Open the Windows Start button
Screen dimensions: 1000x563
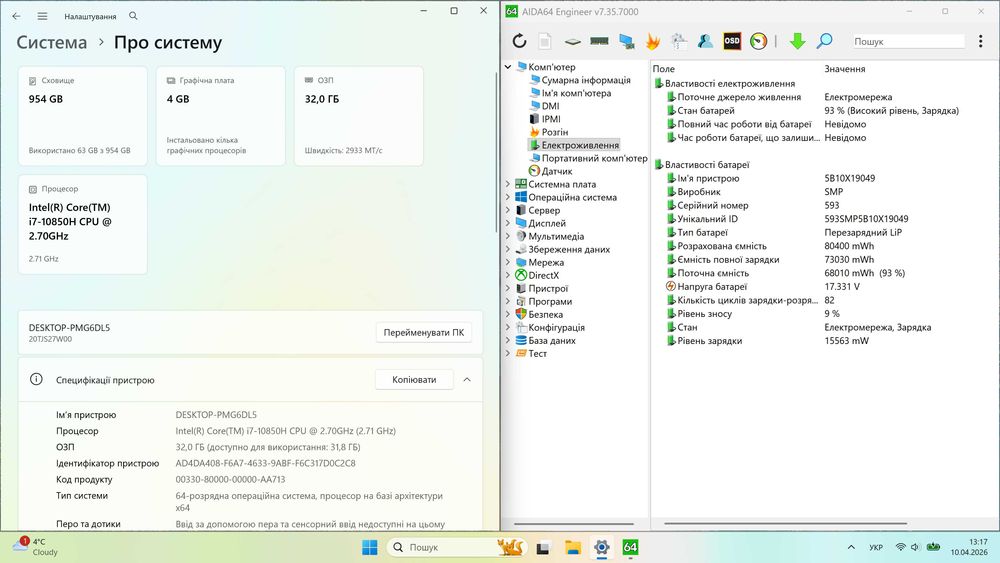[x=369, y=547]
